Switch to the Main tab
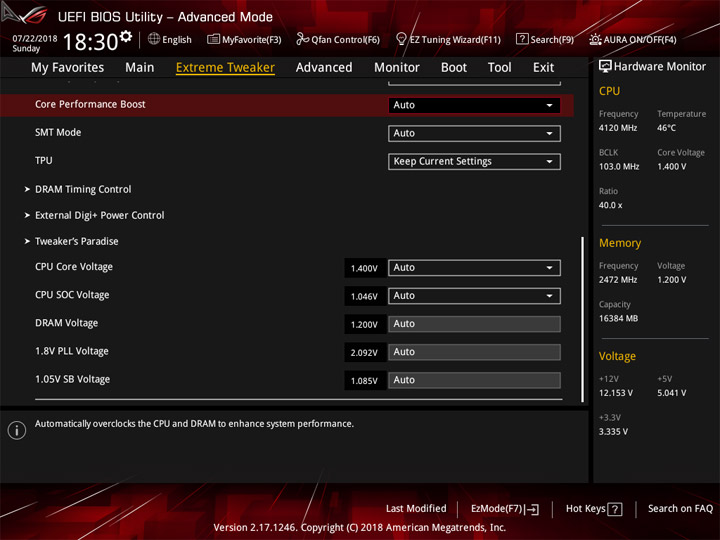This screenshot has height=540, width=720. (x=140, y=68)
